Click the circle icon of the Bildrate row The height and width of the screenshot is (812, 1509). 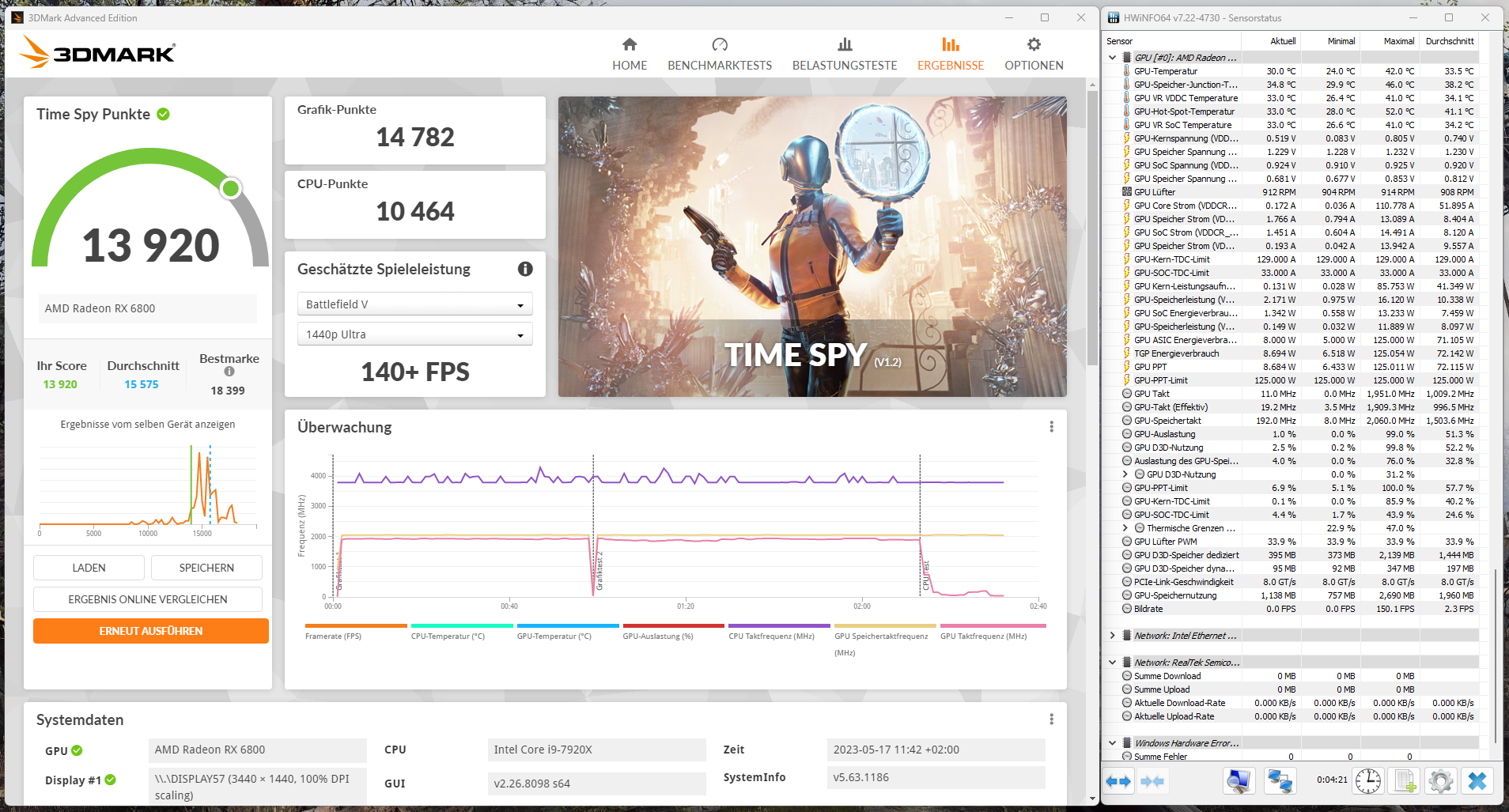point(1127,609)
